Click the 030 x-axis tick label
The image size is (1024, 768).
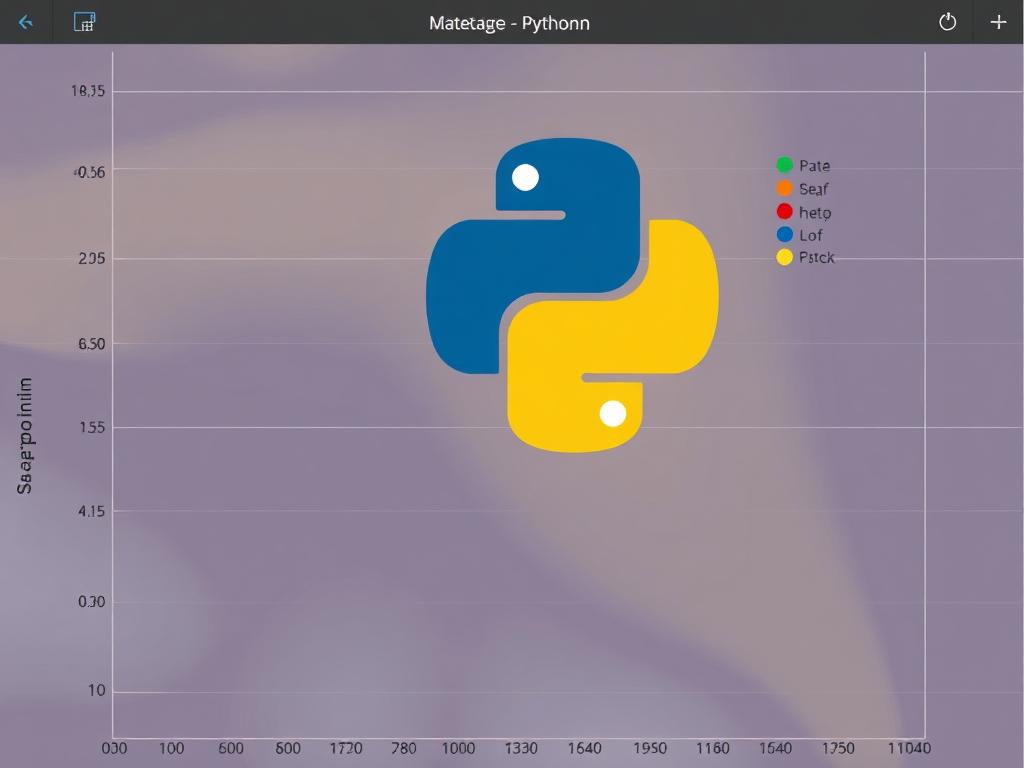coord(114,748)
